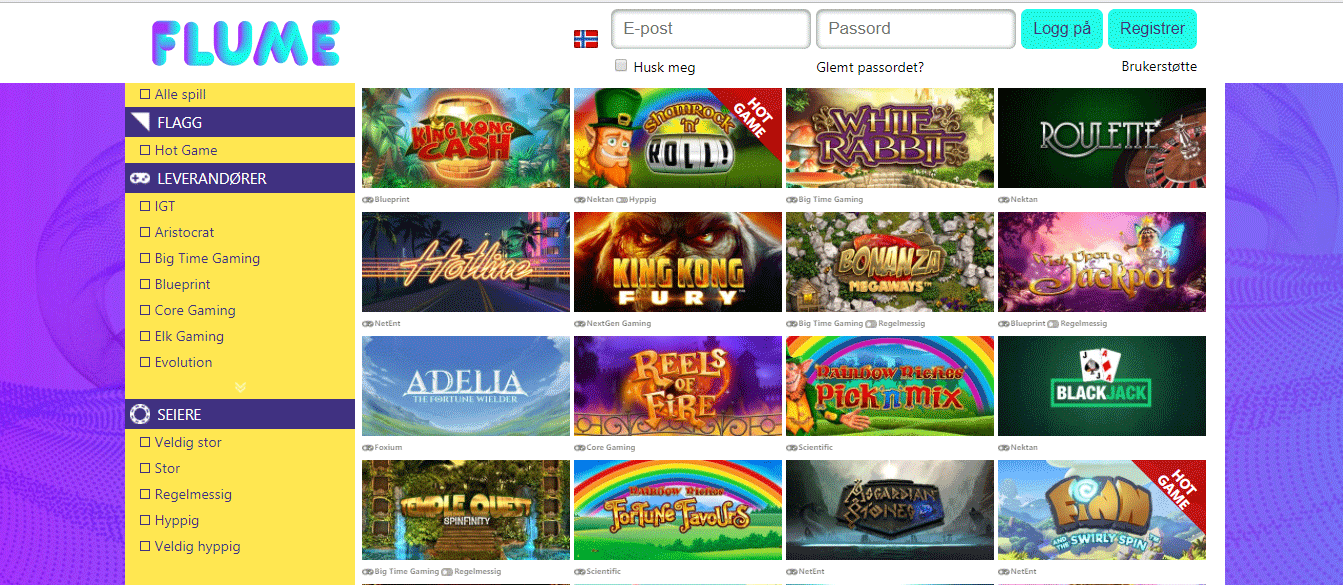Click the provider icon under King Kong Cash
The height and width of the screenshot is (585, 1343).
point(368,200)
